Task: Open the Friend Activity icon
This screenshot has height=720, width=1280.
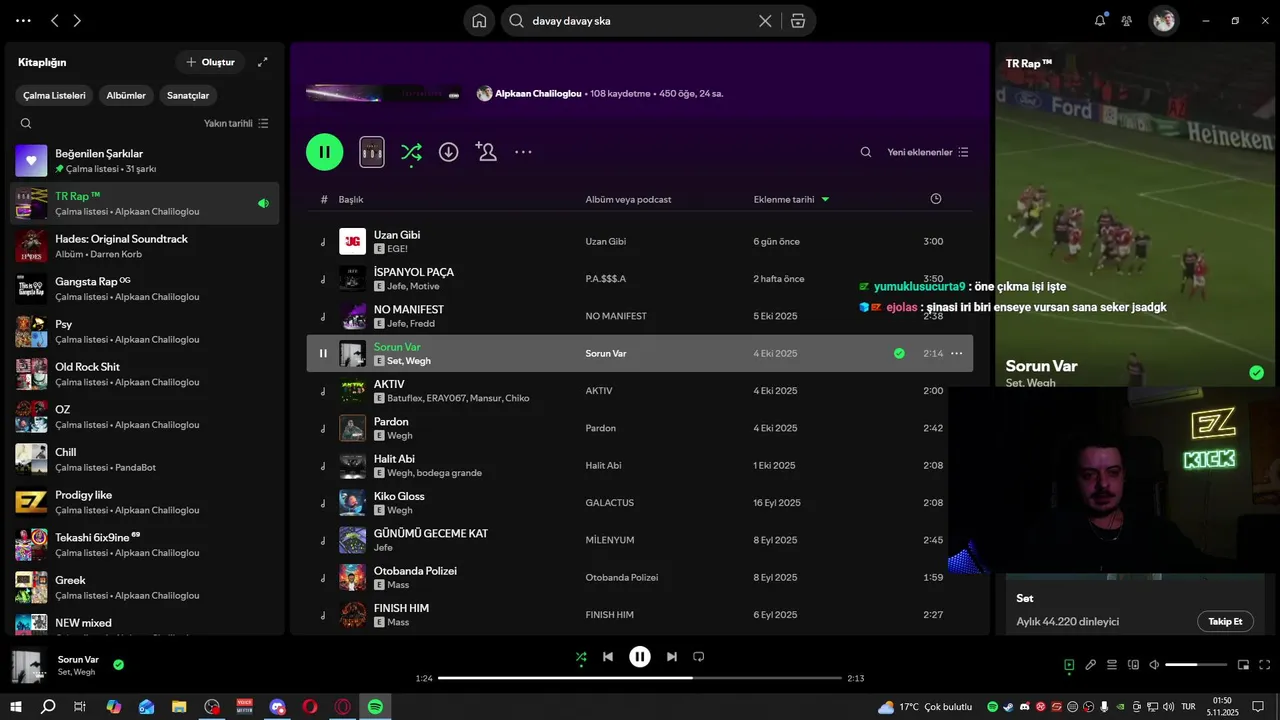Action: [1127, 20]
